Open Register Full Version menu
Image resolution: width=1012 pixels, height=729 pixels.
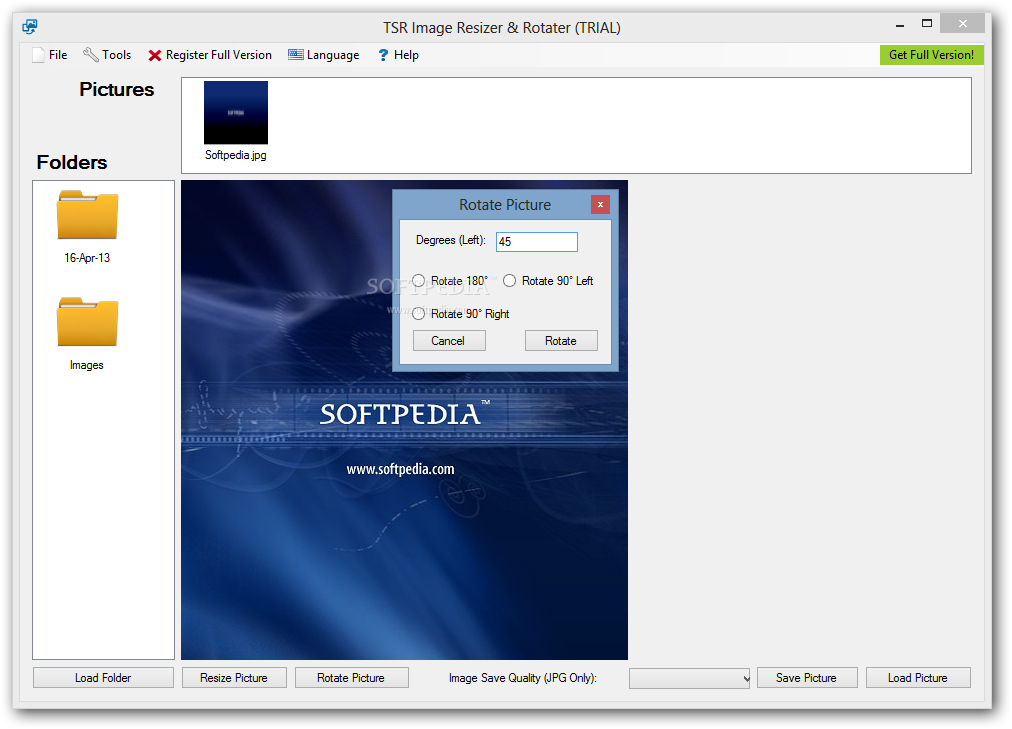210,55
